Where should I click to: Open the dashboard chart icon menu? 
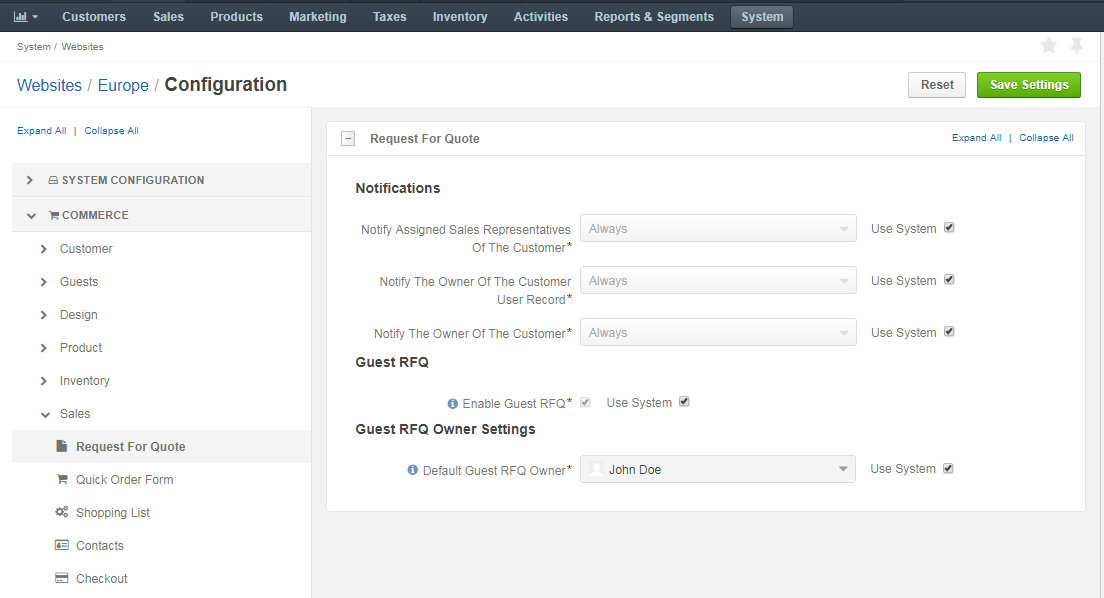[x=25, y=16]
